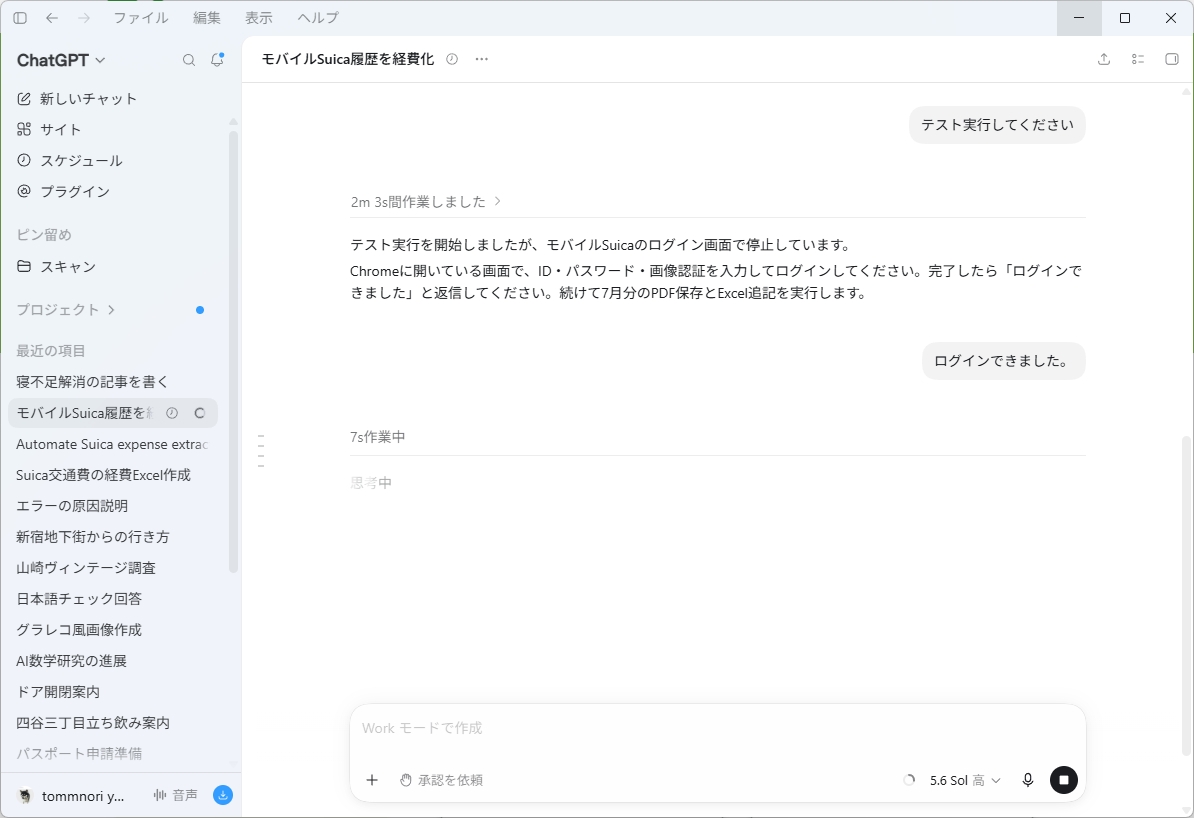The height and width of the screenshot is (818, 1194).
Task: Focus the Work モードで作成 input field
Action: [717, 729]
